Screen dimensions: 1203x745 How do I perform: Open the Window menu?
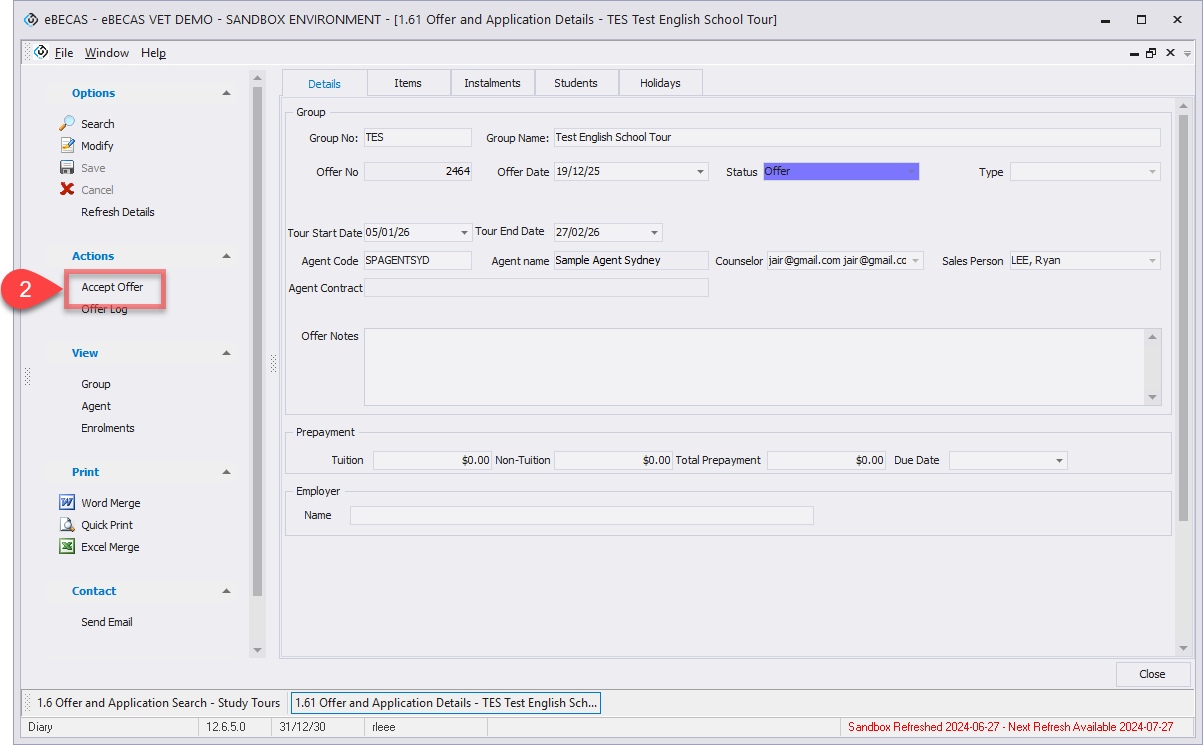point(106,53)
